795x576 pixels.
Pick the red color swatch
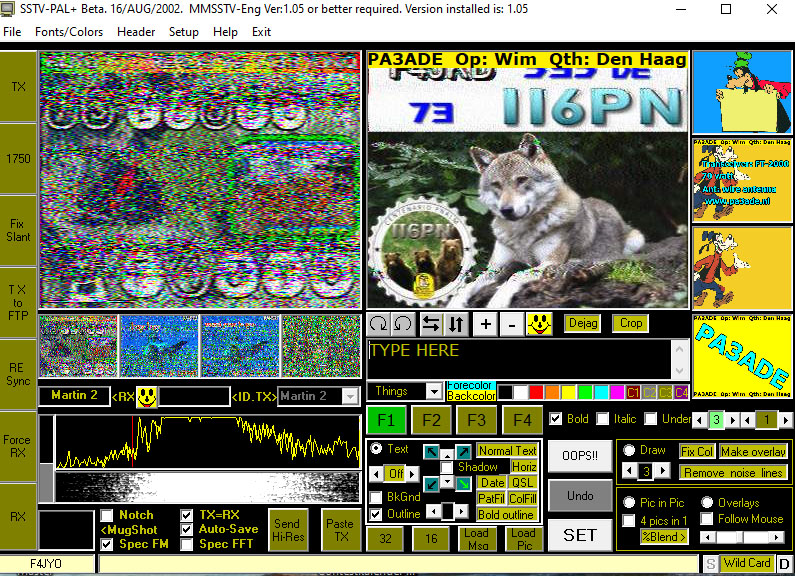536,392
